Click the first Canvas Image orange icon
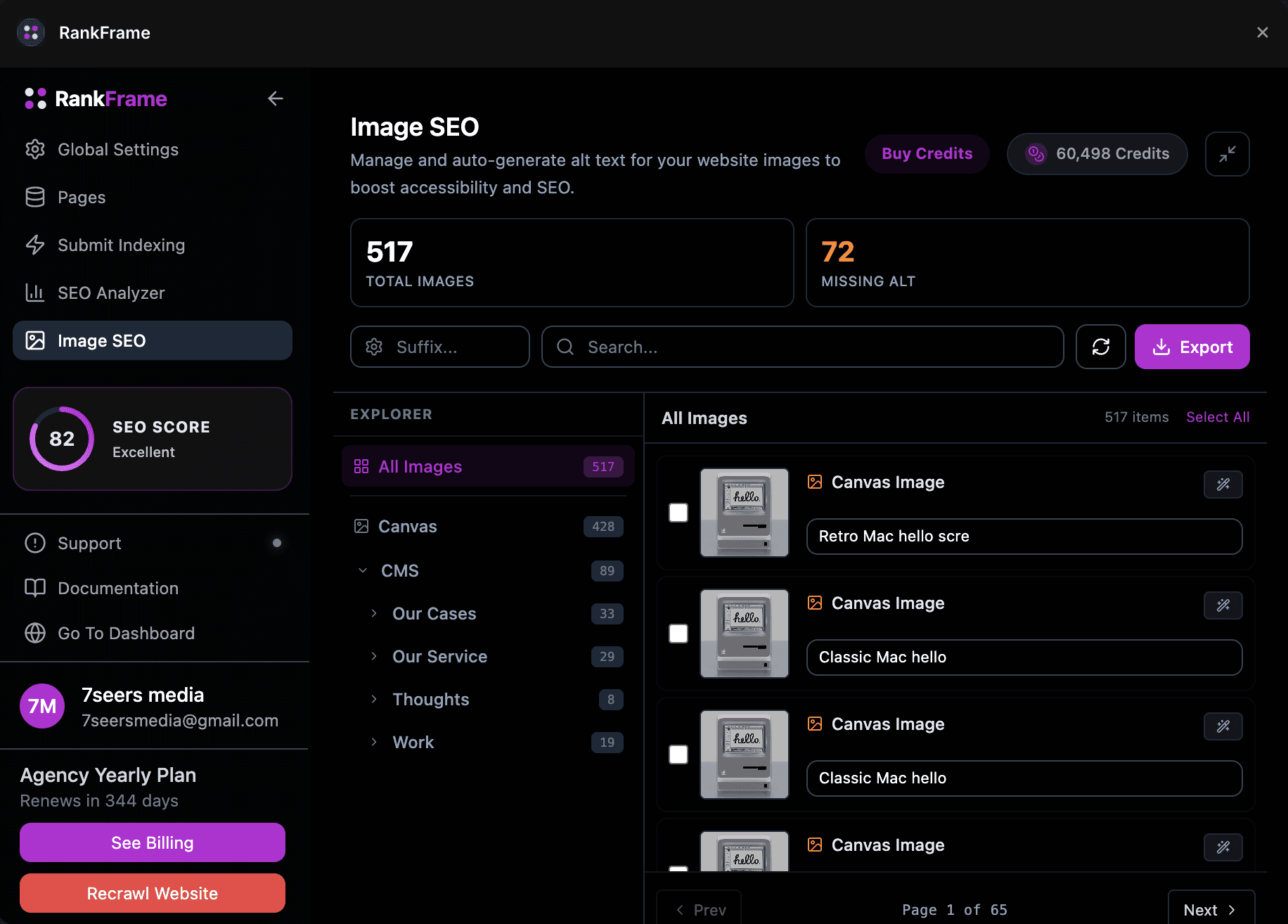Image resolution: width=1288 pixels, height=924 pixels. 815,482
